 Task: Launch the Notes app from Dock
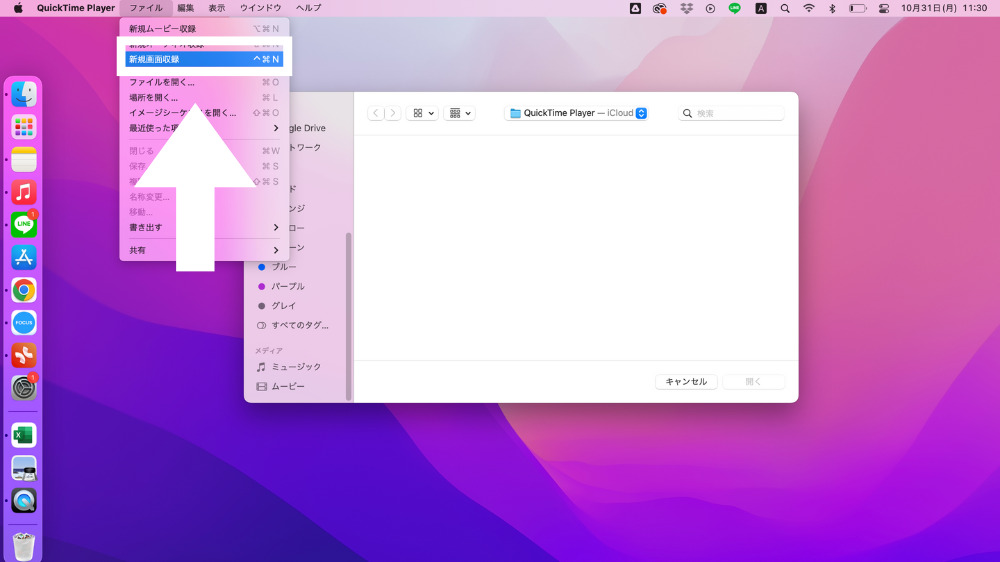(x=24, y=159)
